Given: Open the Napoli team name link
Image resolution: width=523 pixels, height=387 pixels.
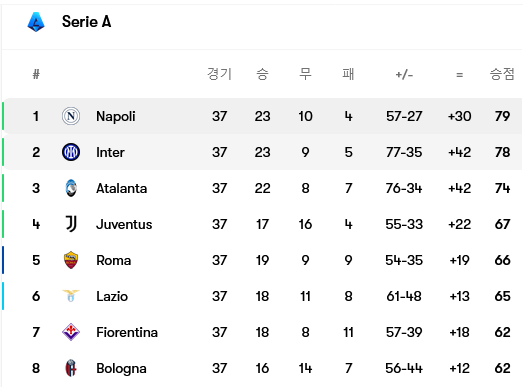Looking at the screenshot, I should [116, 116].
